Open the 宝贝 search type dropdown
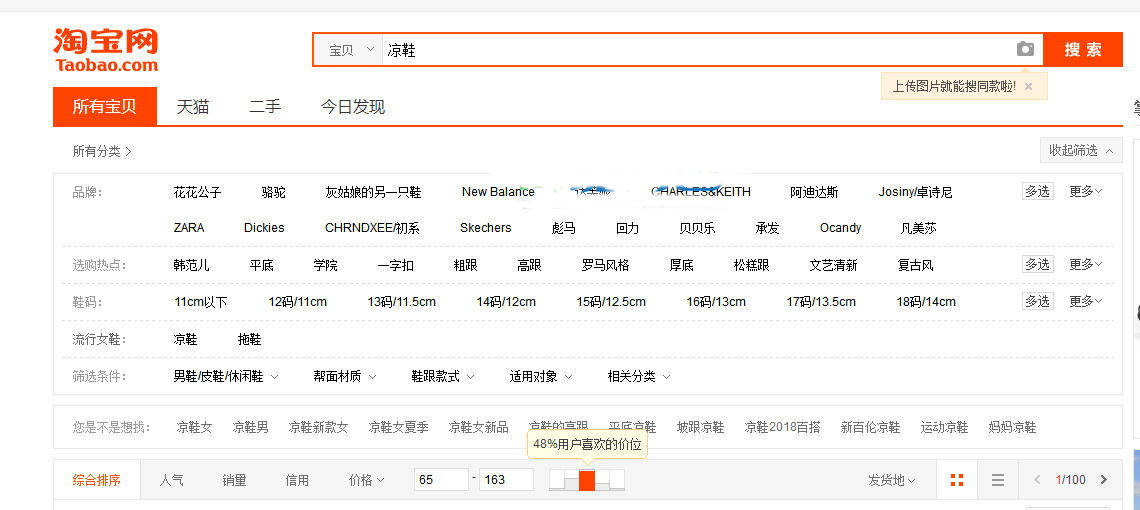Image resolution: width=1140 pixels, height=510 pixels. pyautogui.click(x=349, y=50)
